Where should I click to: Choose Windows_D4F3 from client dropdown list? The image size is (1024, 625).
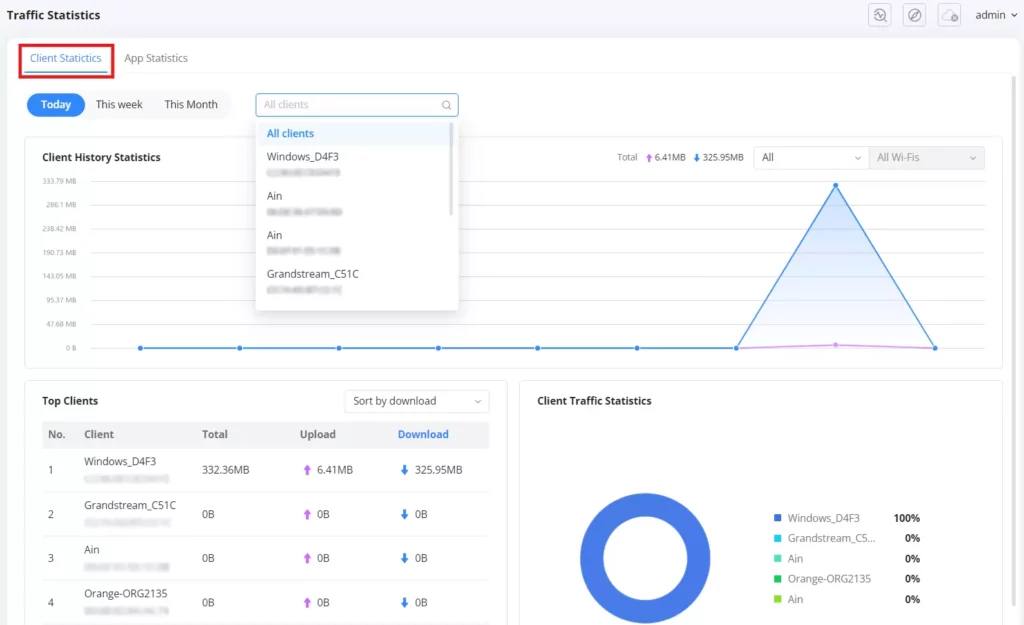click(x=302, y=157)
